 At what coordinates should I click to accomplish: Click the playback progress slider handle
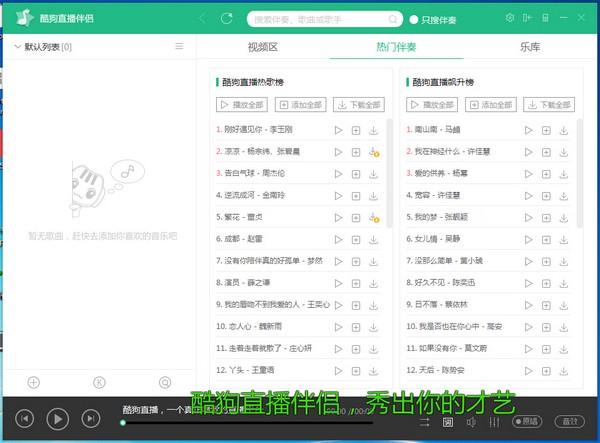(123, 423)
